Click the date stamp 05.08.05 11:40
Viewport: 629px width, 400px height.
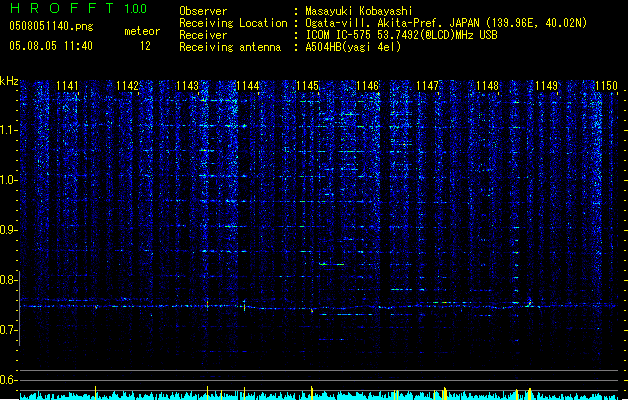pos(51,46)
